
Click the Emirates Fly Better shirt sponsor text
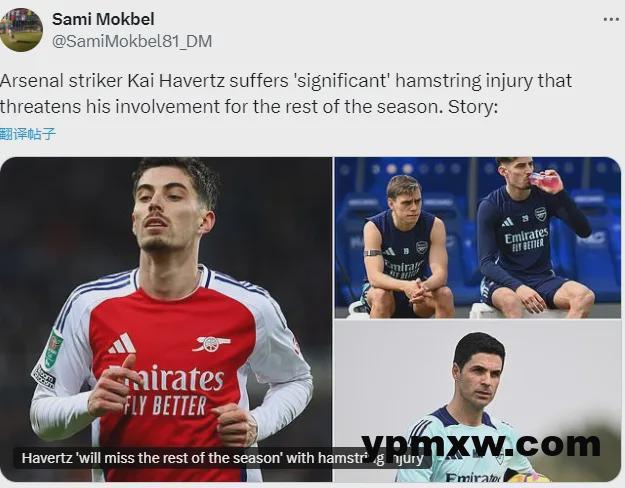pyautogui.click(x=167, y=391)
